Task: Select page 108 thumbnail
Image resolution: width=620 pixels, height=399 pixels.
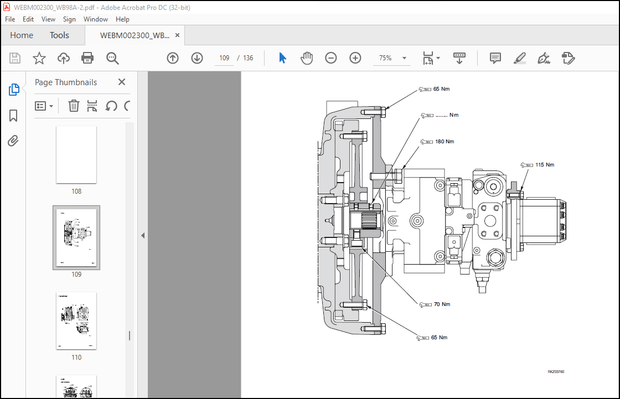Action: 76,155
